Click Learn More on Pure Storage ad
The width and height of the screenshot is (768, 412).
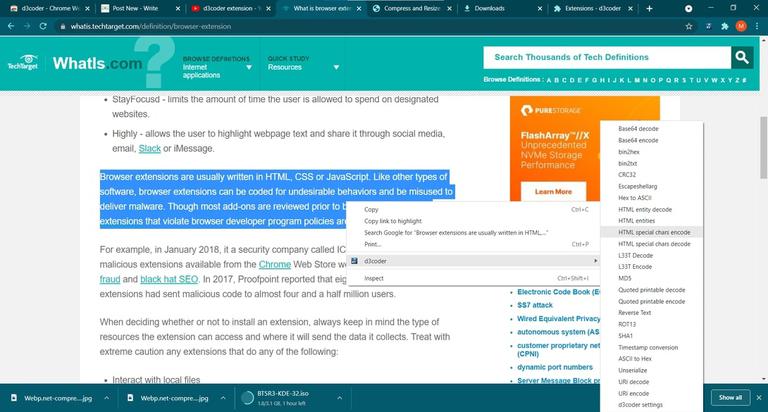tap(553, 192)
